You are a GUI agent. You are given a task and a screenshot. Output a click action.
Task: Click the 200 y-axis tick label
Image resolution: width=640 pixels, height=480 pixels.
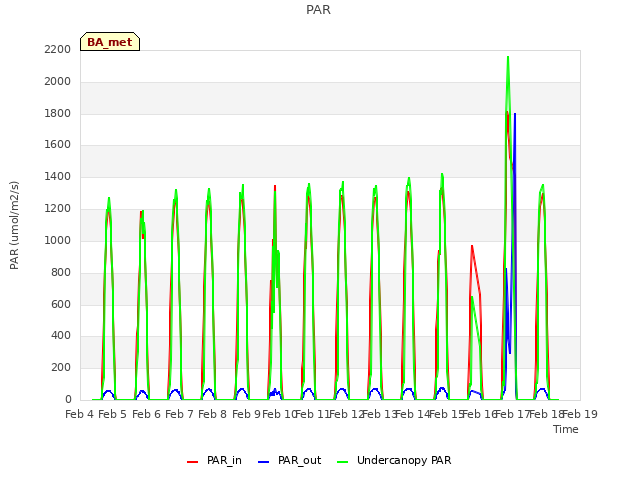pyautogui.click(x=61, y=367)
